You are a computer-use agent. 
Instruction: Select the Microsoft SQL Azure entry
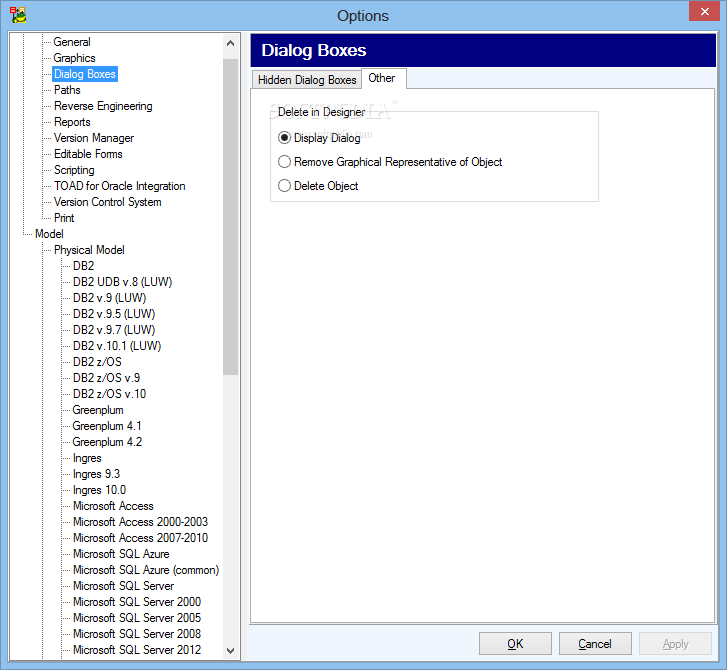pyautogui.click(x=121, y=554)
